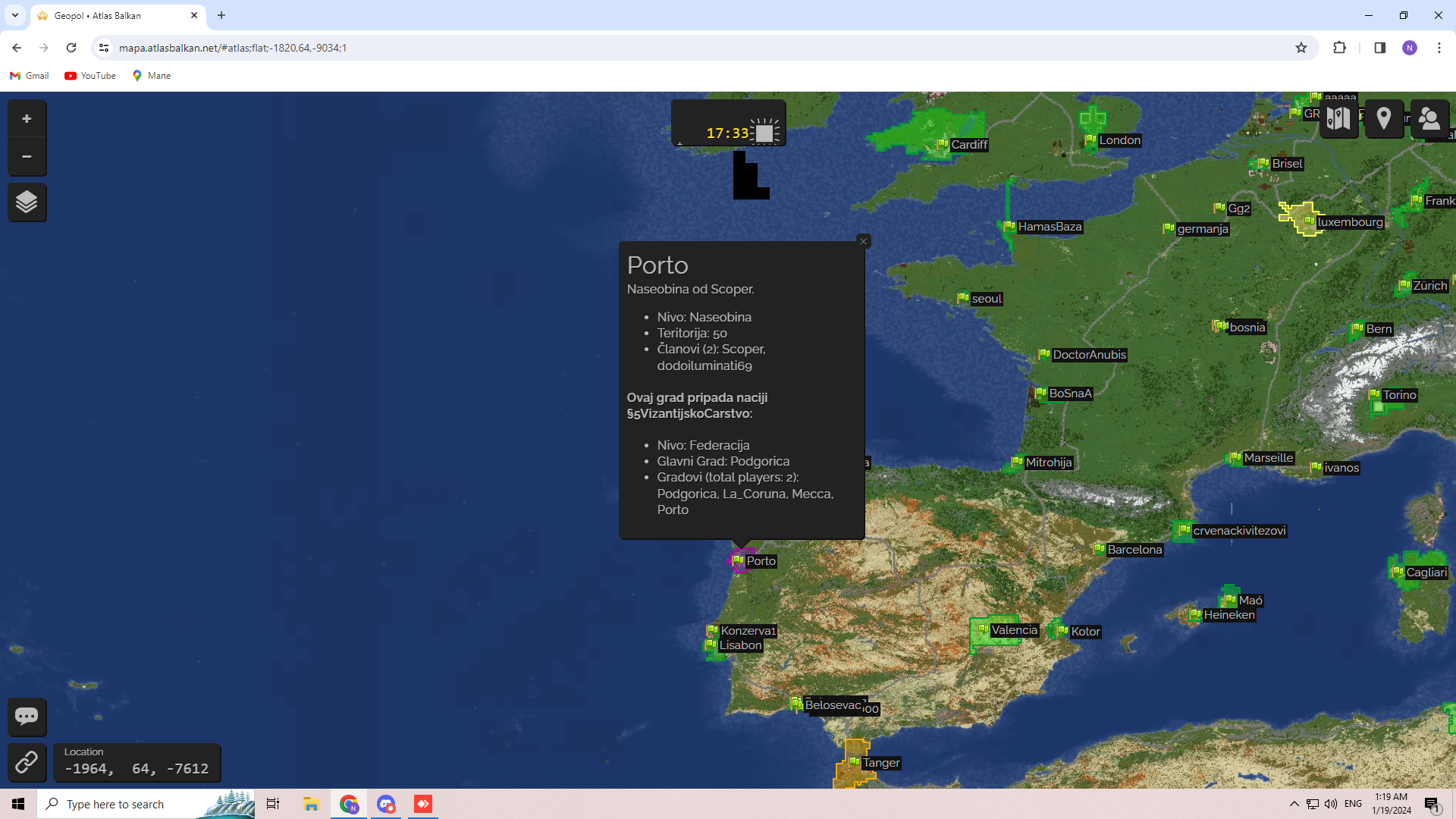This screenshot has width=1456, height=819.
Task: Open the YouTube bookmark
Action: [90, 76]
